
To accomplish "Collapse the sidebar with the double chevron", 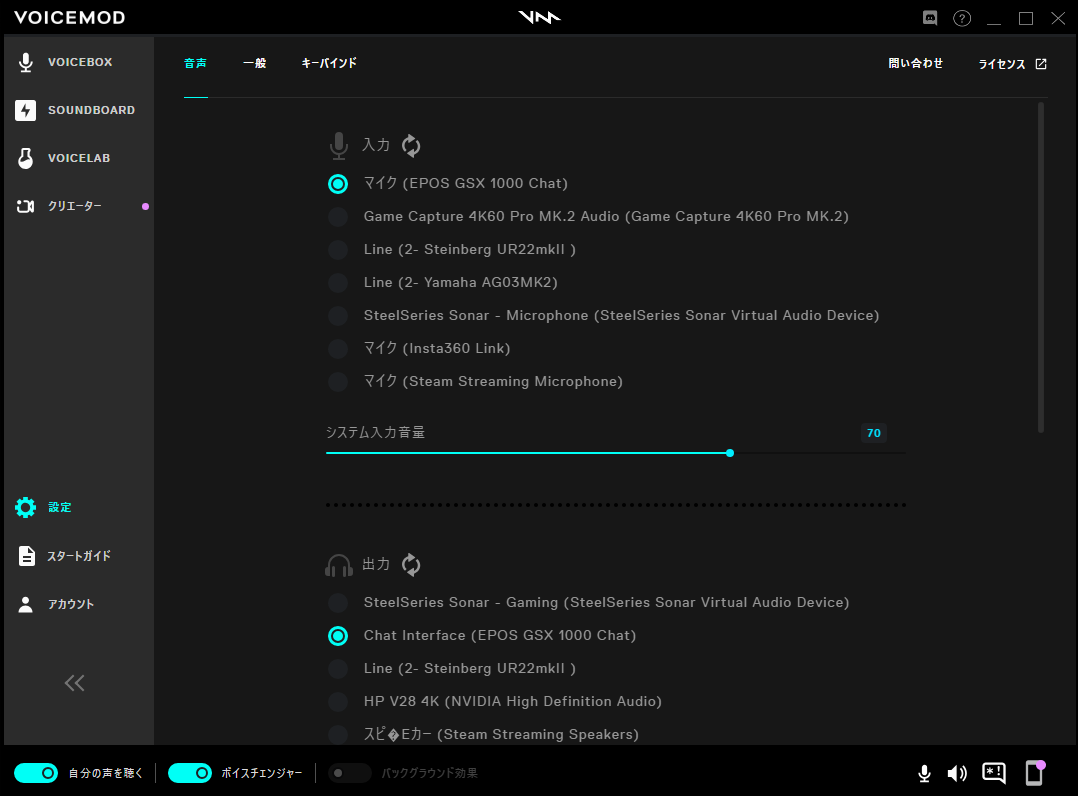I will (74, 683).
